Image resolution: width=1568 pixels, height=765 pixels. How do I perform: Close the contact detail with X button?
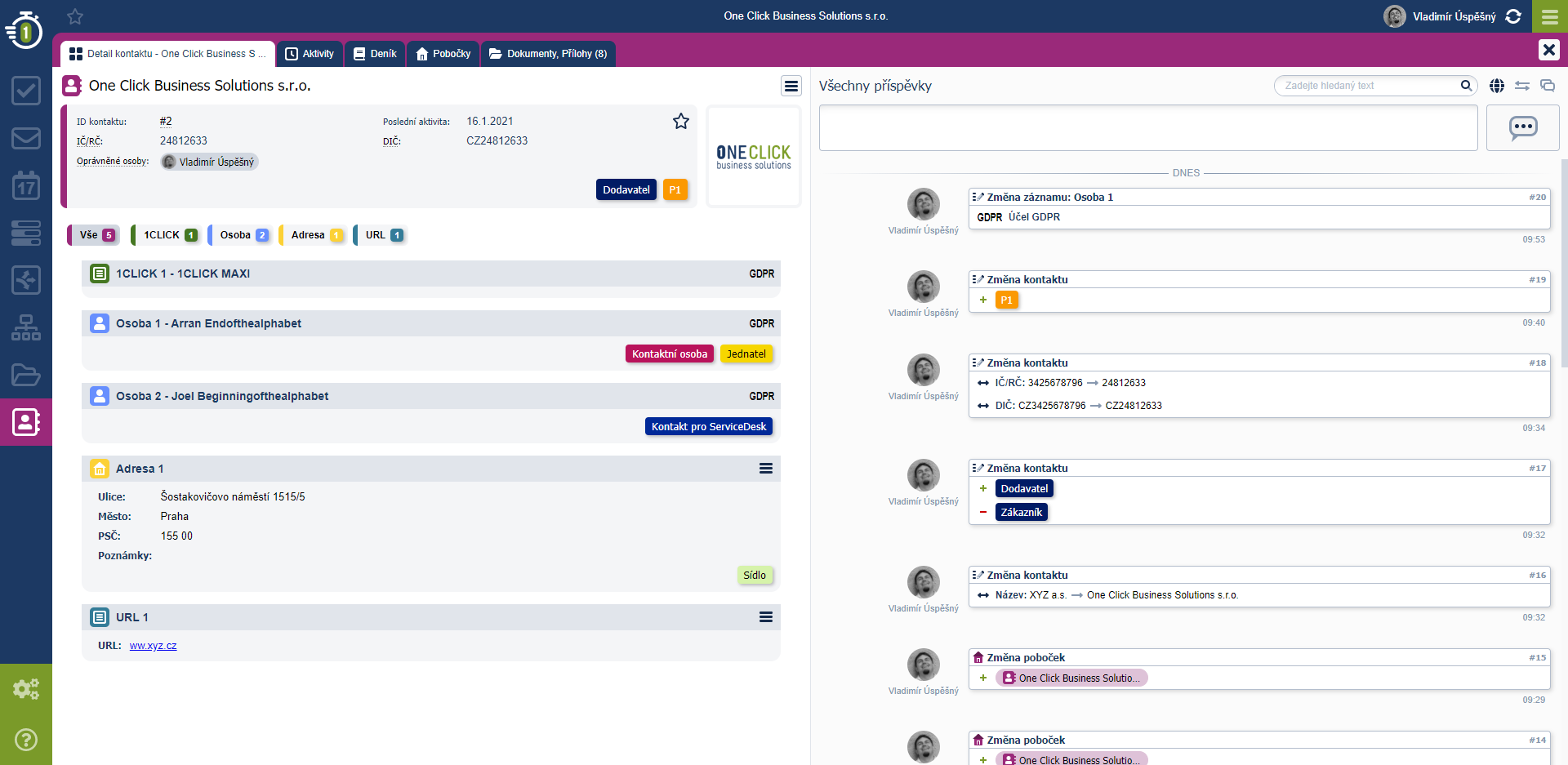tap(1548, 50)
